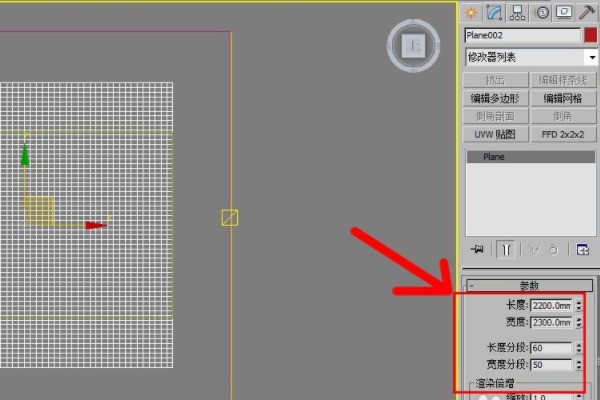Open the Display panel tab
The width and height of the screenshot is (600, 400).
pos(564,12)
